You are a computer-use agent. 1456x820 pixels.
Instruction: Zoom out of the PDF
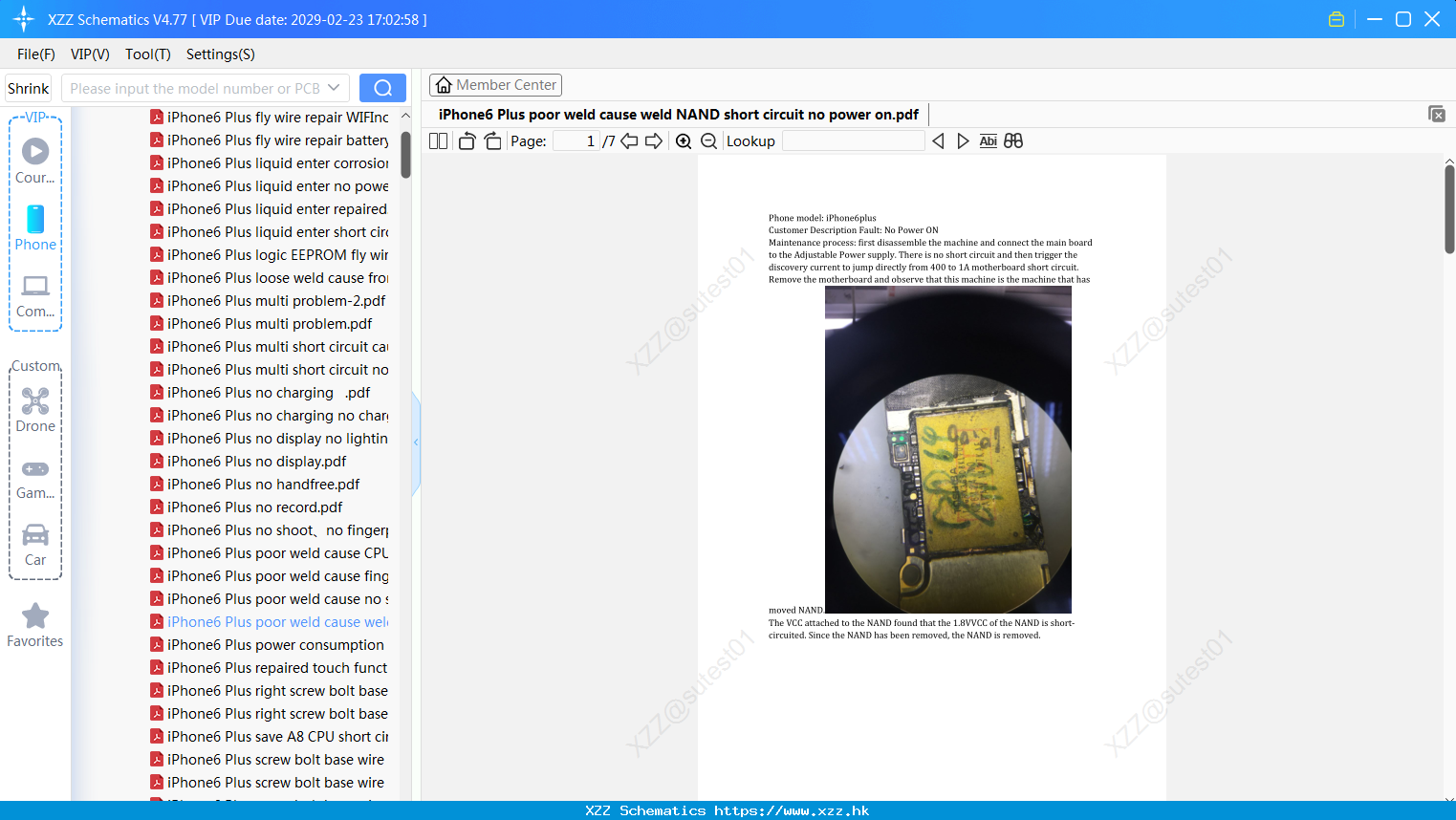(708, 141)
